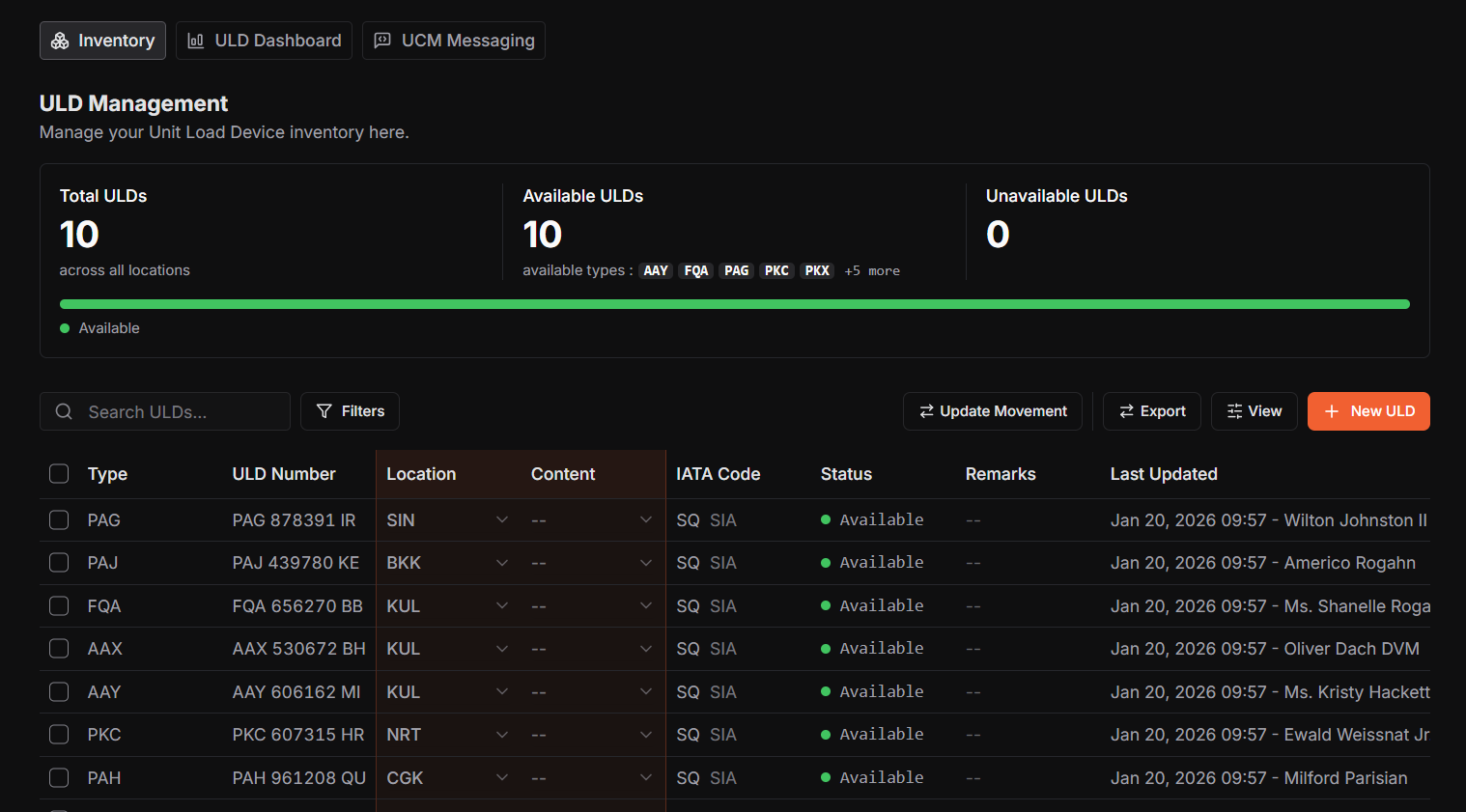Click the funnel icon on the Filters button
This screenshot has height=812, width=1466.
point(325,410)
